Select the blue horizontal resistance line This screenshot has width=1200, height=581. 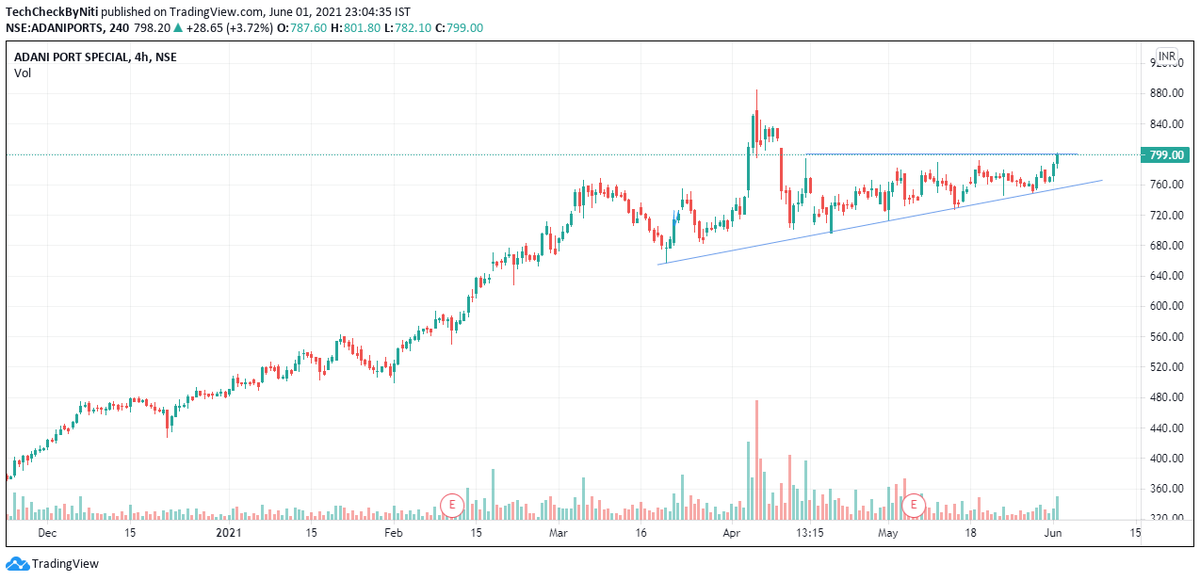(x=940, y=154)
